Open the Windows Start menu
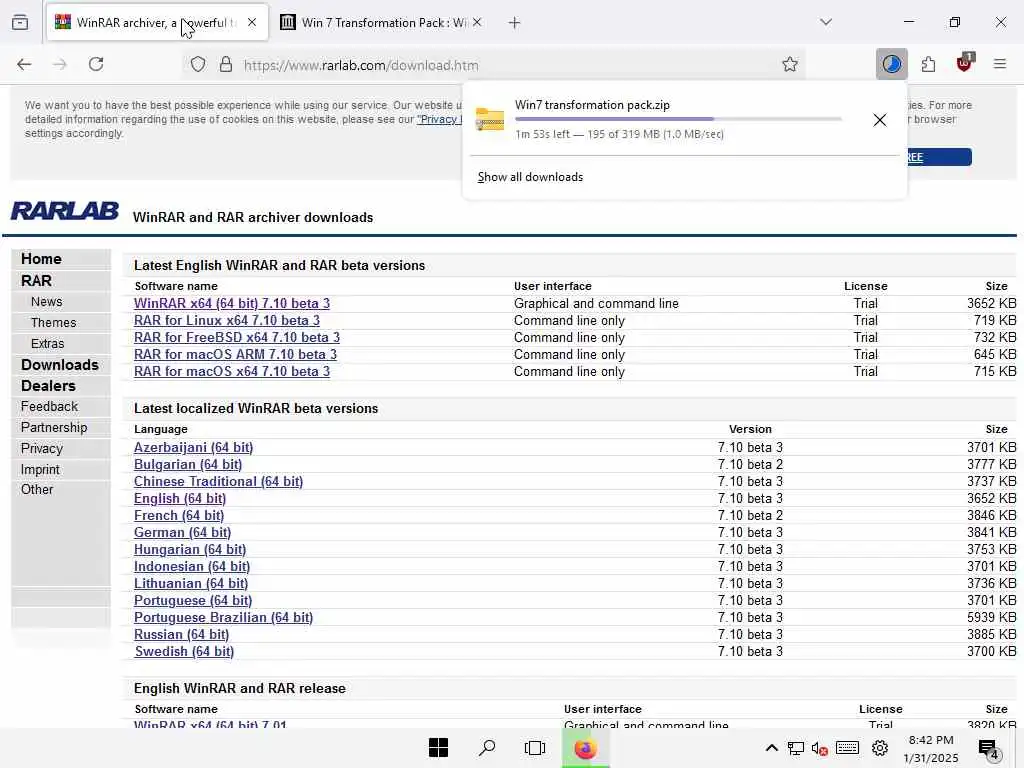 (x=438, y=748)
